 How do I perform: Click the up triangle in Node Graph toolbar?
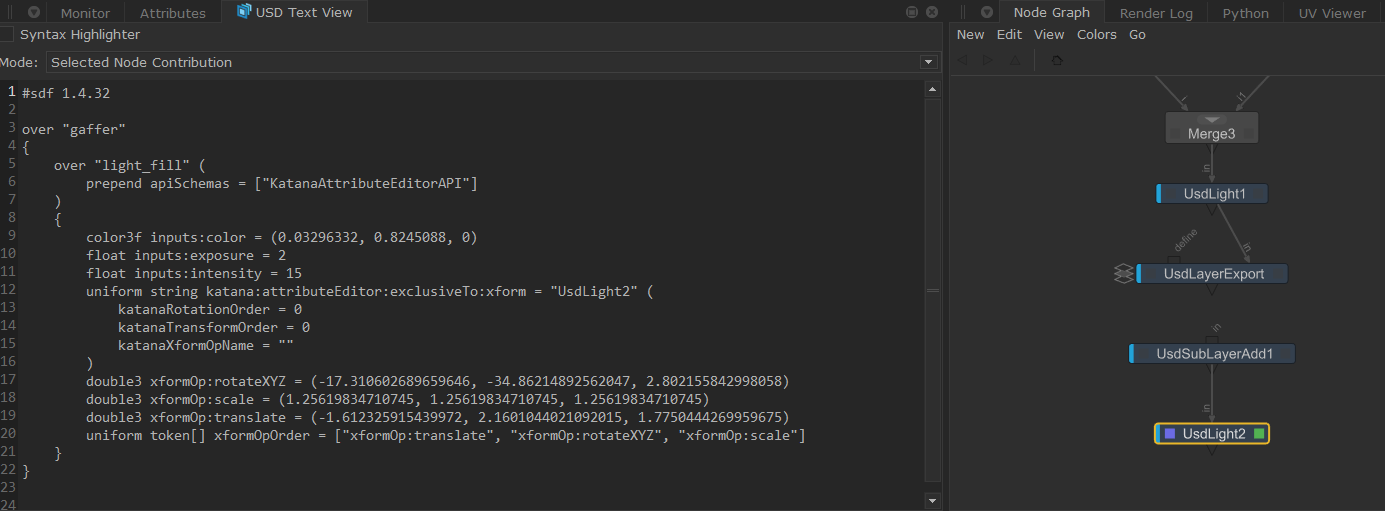(1015, 61)
